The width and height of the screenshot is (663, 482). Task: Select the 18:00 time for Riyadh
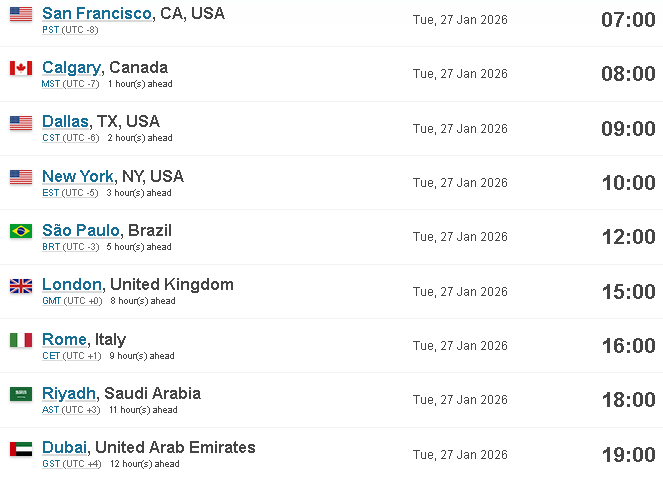coord(629,400)
